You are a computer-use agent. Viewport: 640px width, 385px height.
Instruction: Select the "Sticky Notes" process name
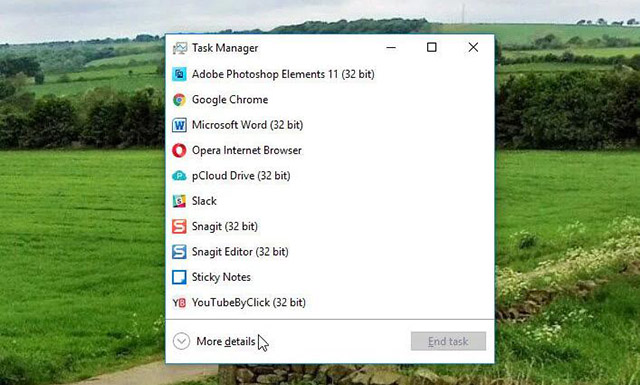coord(221,277)
